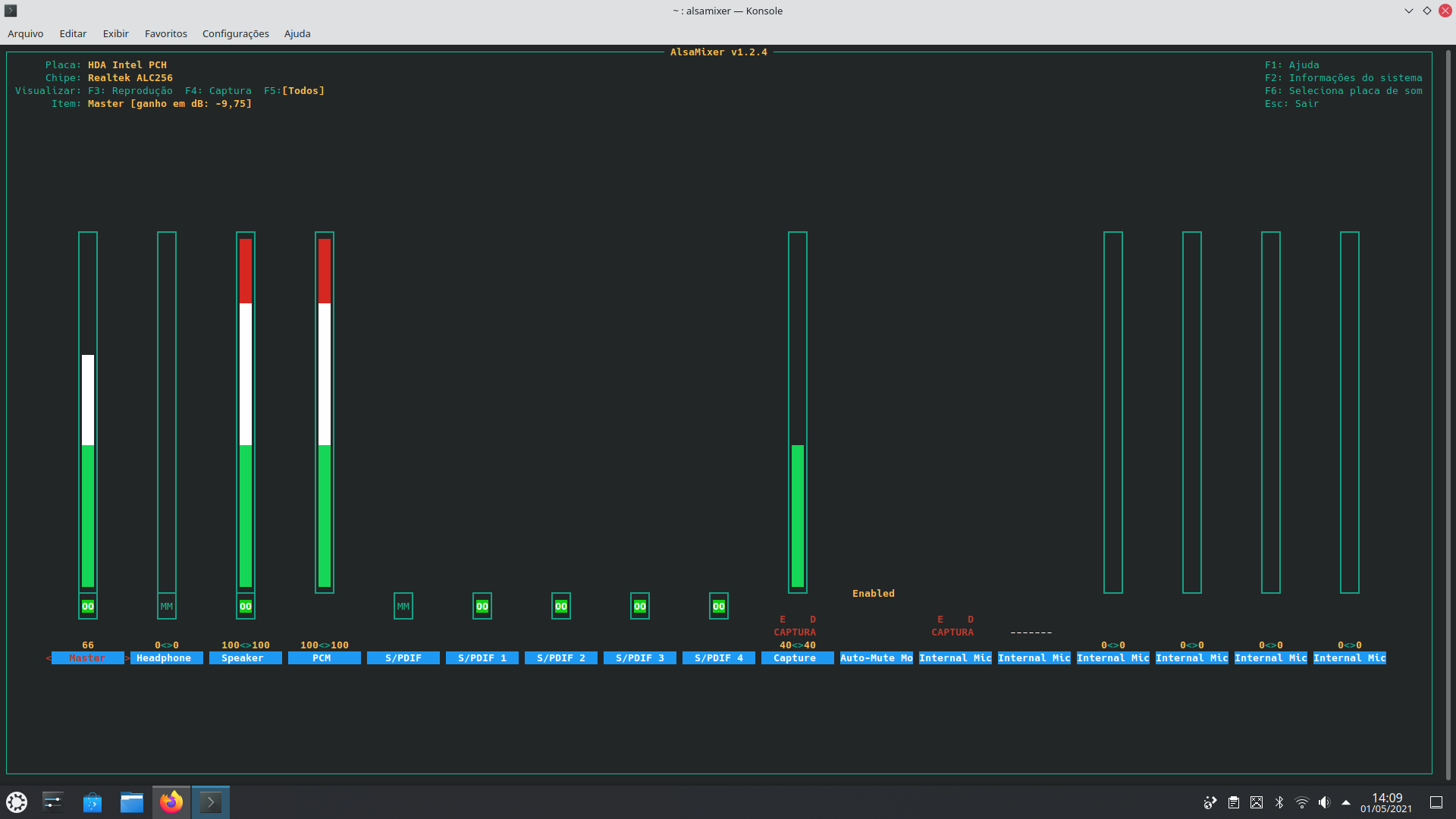
Task: Click the HDA Intel PCH card name
Action: click(127, 64)
